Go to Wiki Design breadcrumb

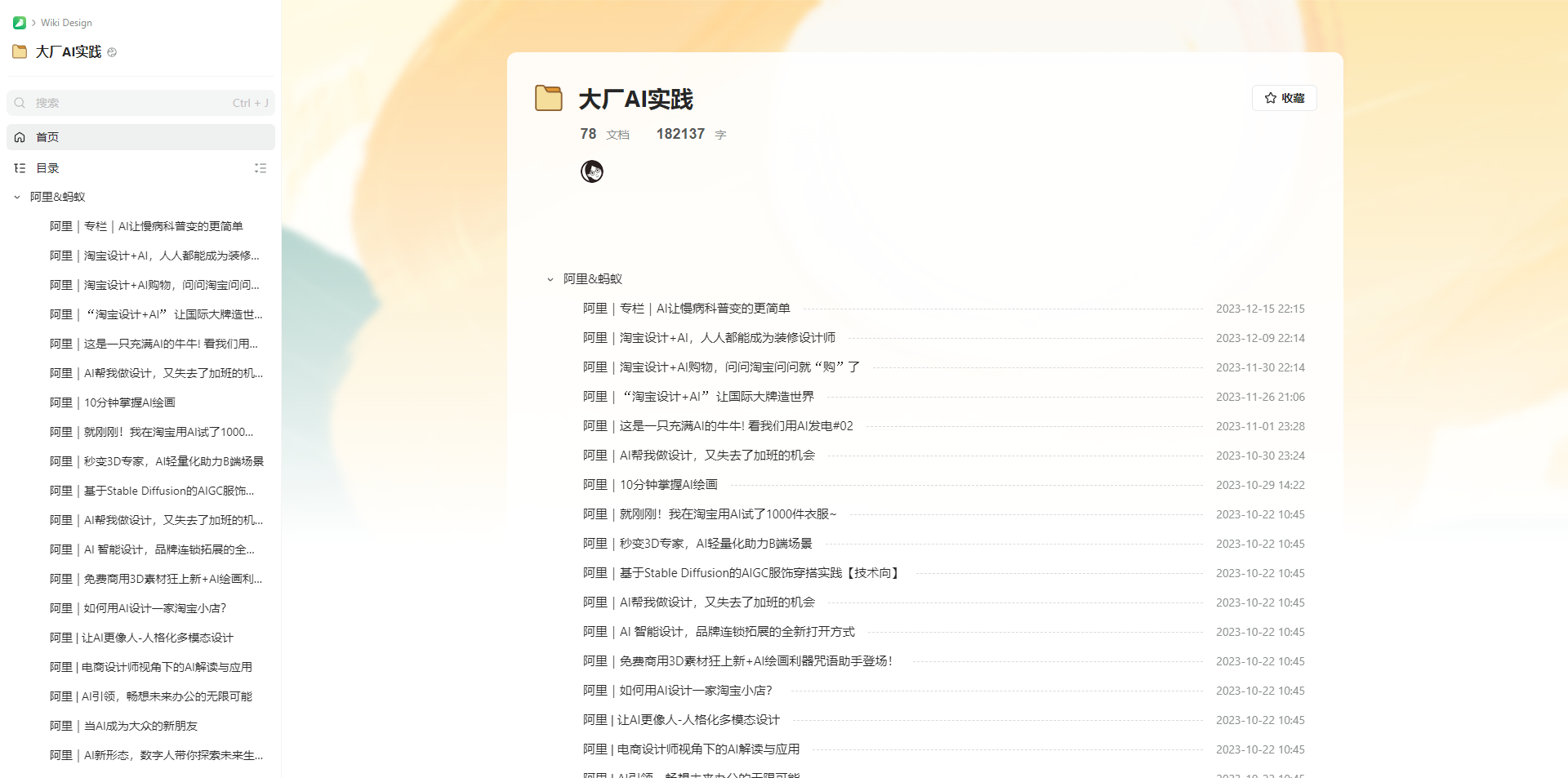point(66,23)
